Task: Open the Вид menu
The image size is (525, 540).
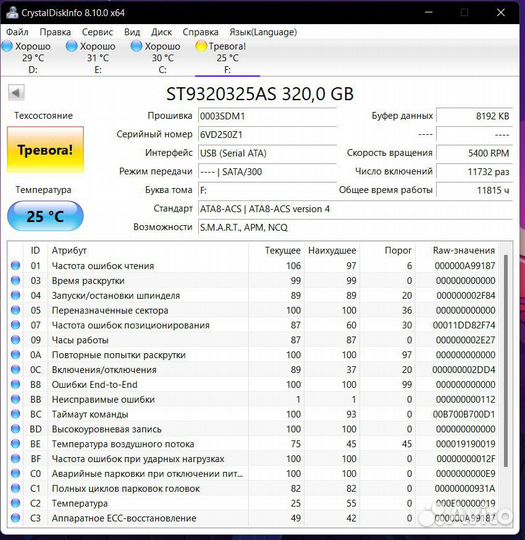Action: 132,32
